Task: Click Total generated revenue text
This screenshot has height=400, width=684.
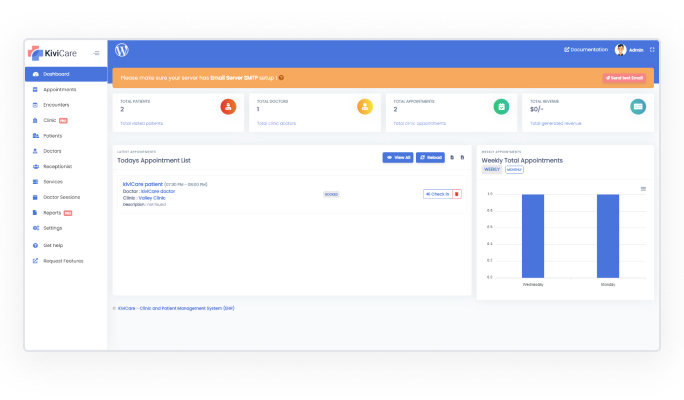Action: [x=555, y=123]
